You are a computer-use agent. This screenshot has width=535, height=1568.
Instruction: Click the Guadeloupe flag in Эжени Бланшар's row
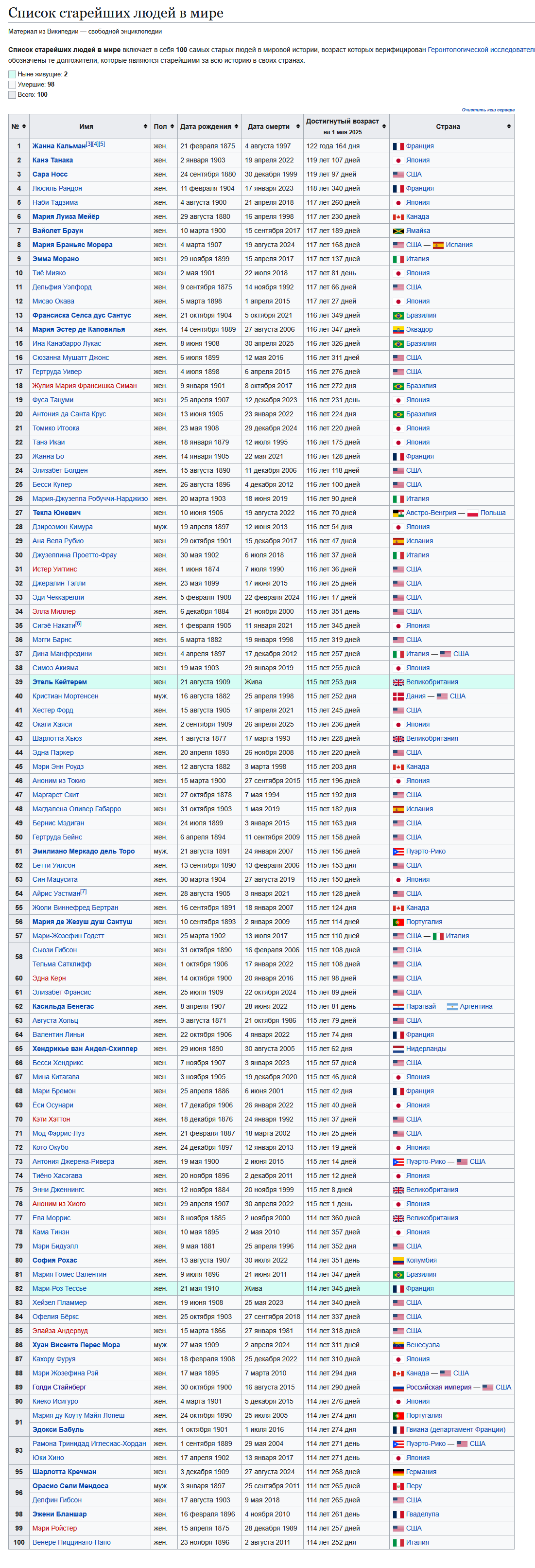[398, 1515]
